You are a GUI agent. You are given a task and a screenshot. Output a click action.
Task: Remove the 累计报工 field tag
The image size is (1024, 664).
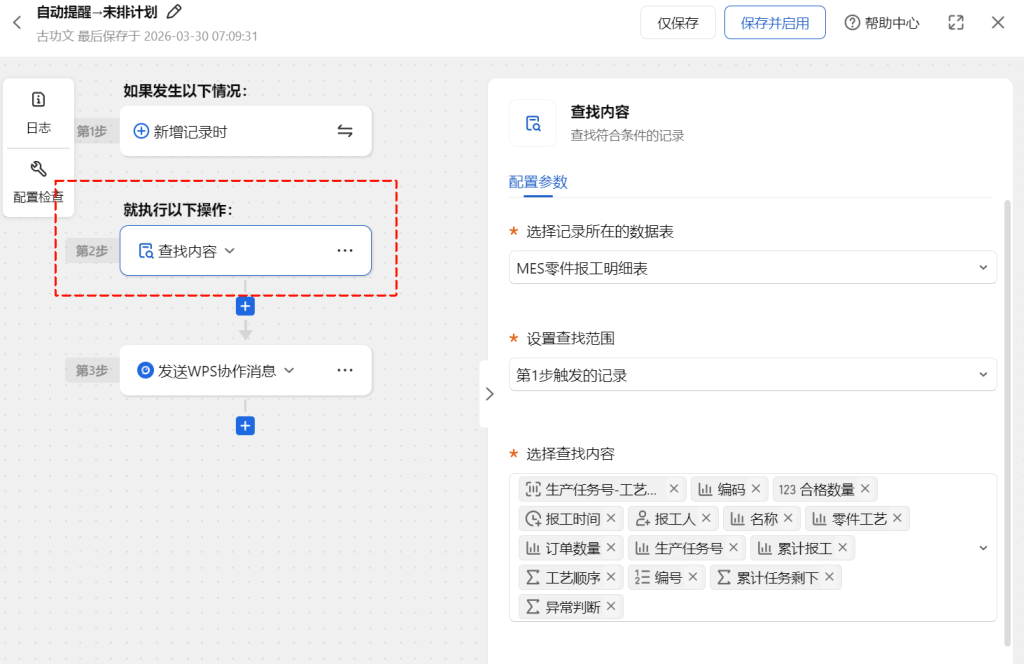click(842, 547)
